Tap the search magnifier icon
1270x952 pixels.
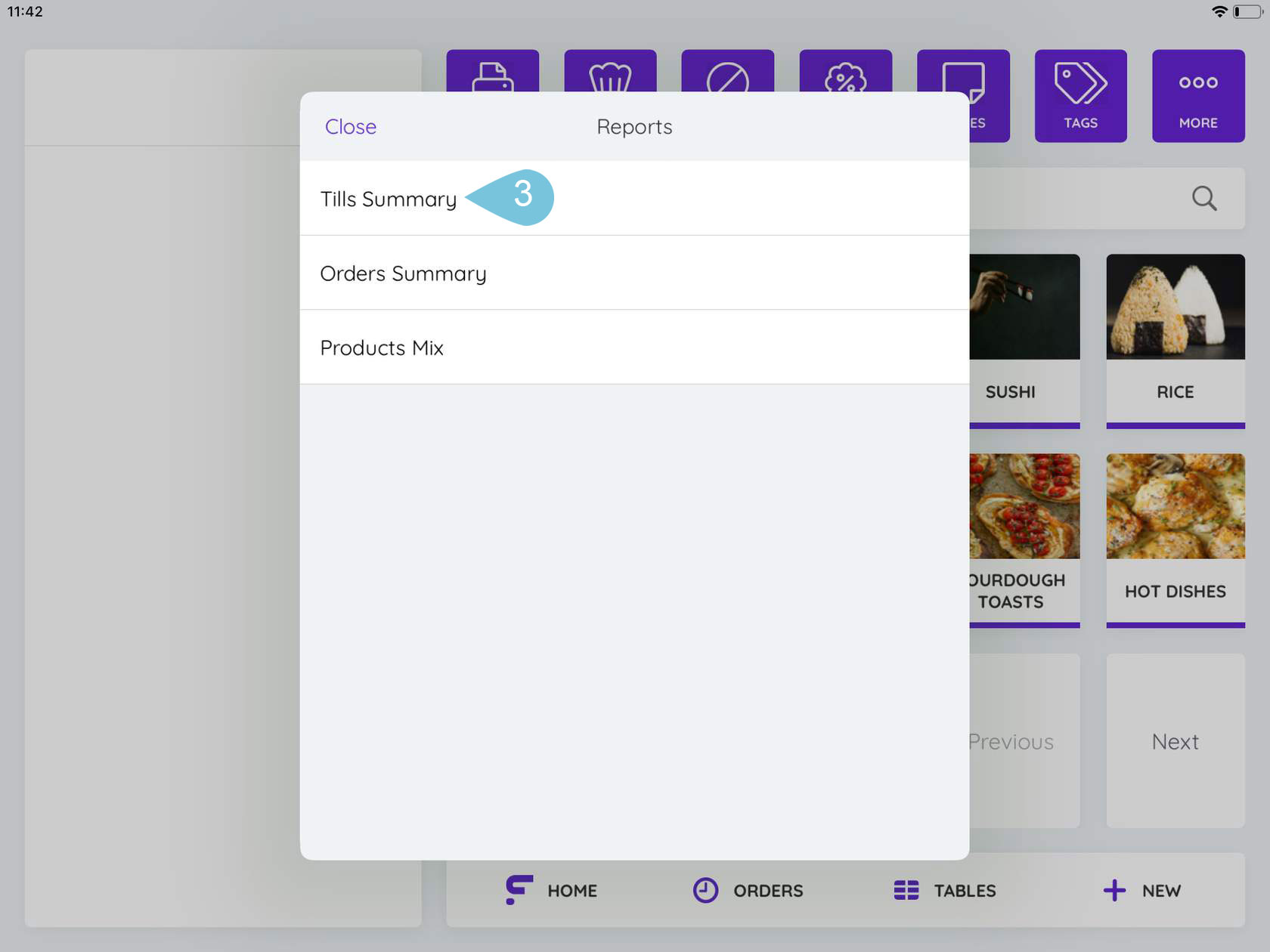click(1204, 198)
